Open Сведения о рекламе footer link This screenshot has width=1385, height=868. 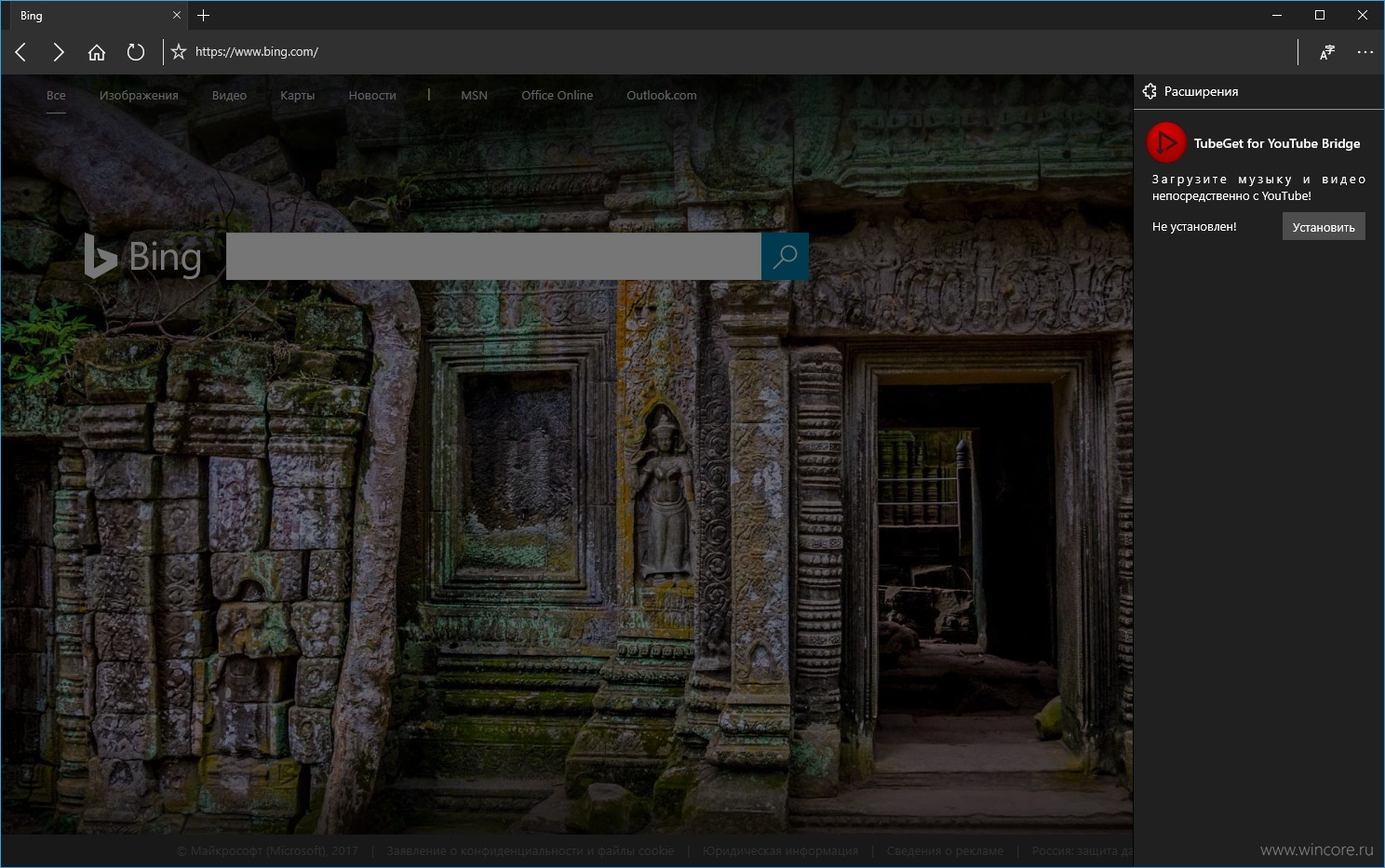(x=945, y=850)
